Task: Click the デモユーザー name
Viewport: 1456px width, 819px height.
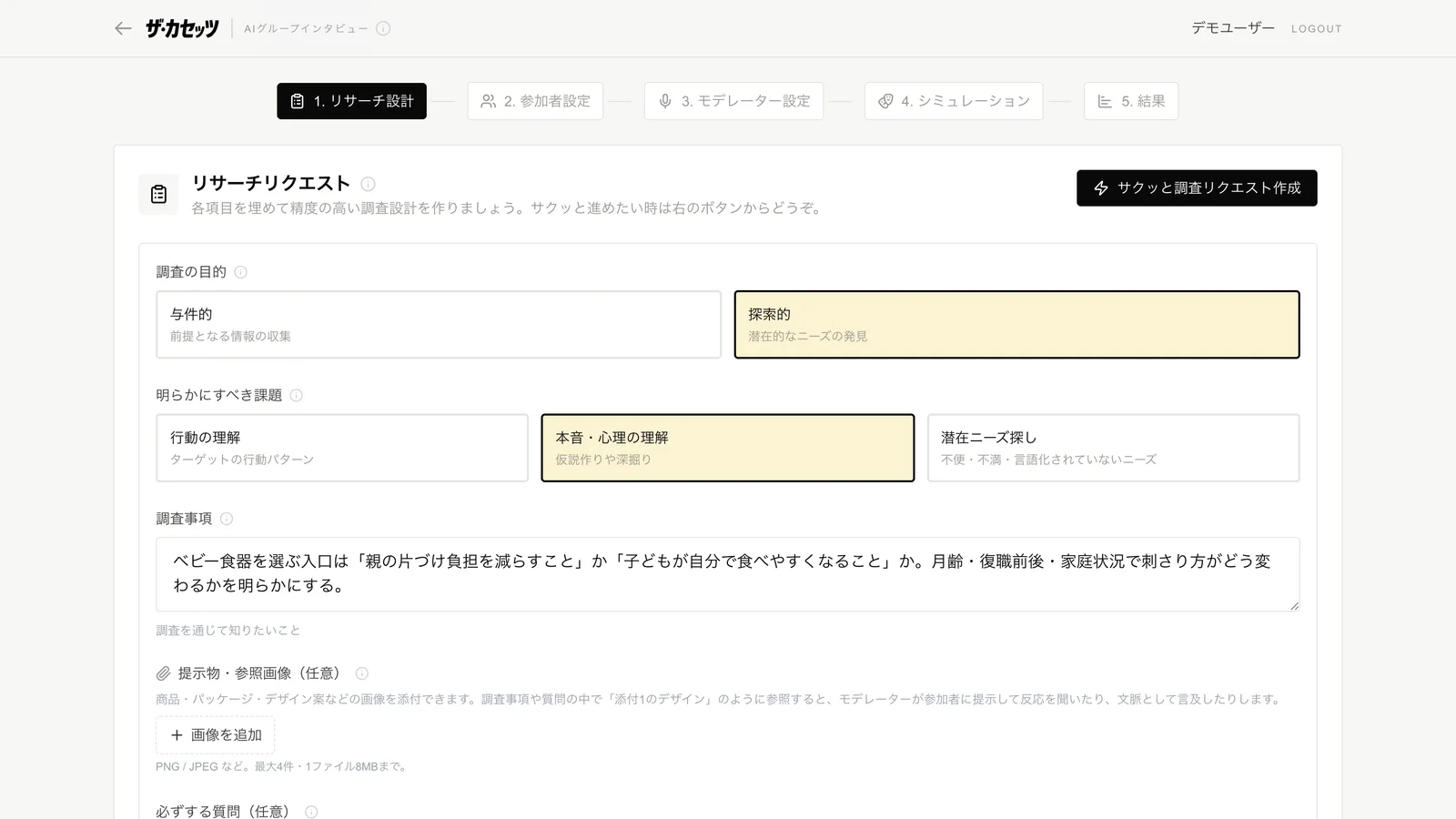Action: point(1233,28)
